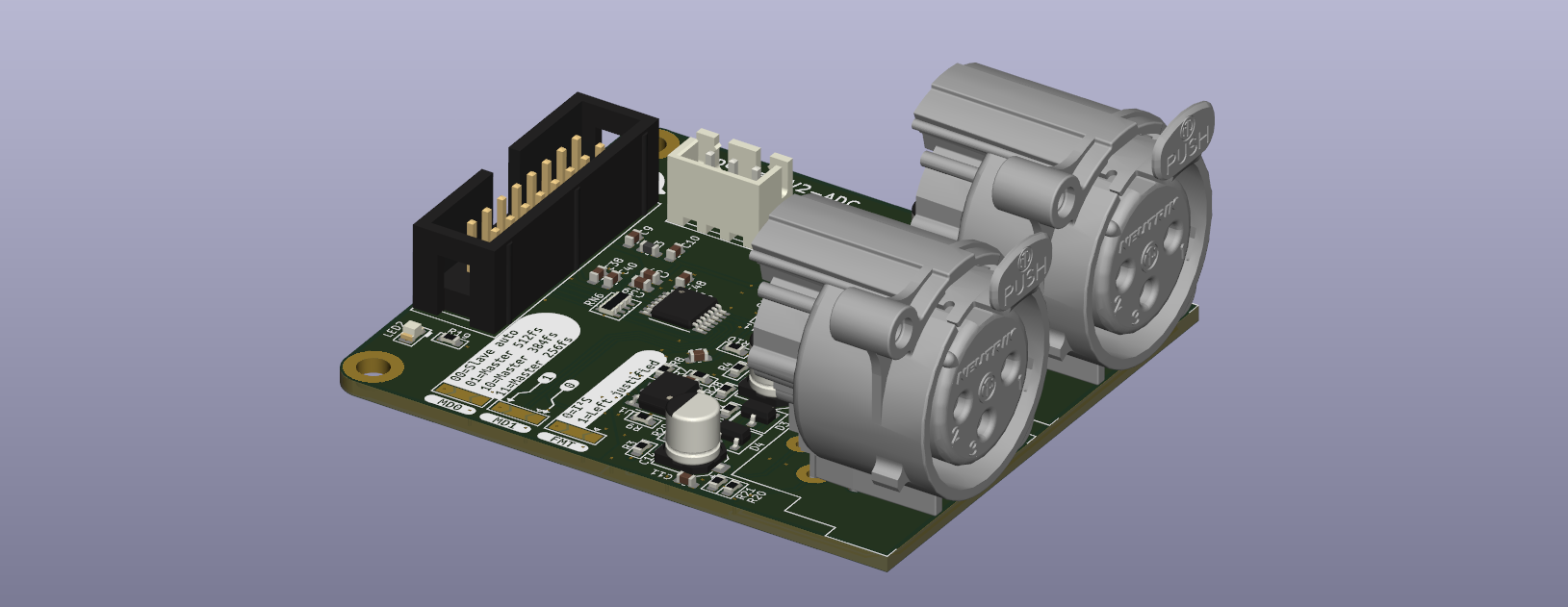Click the R19 resistor
Screen dimensions: 1568x607
point(450,338)
